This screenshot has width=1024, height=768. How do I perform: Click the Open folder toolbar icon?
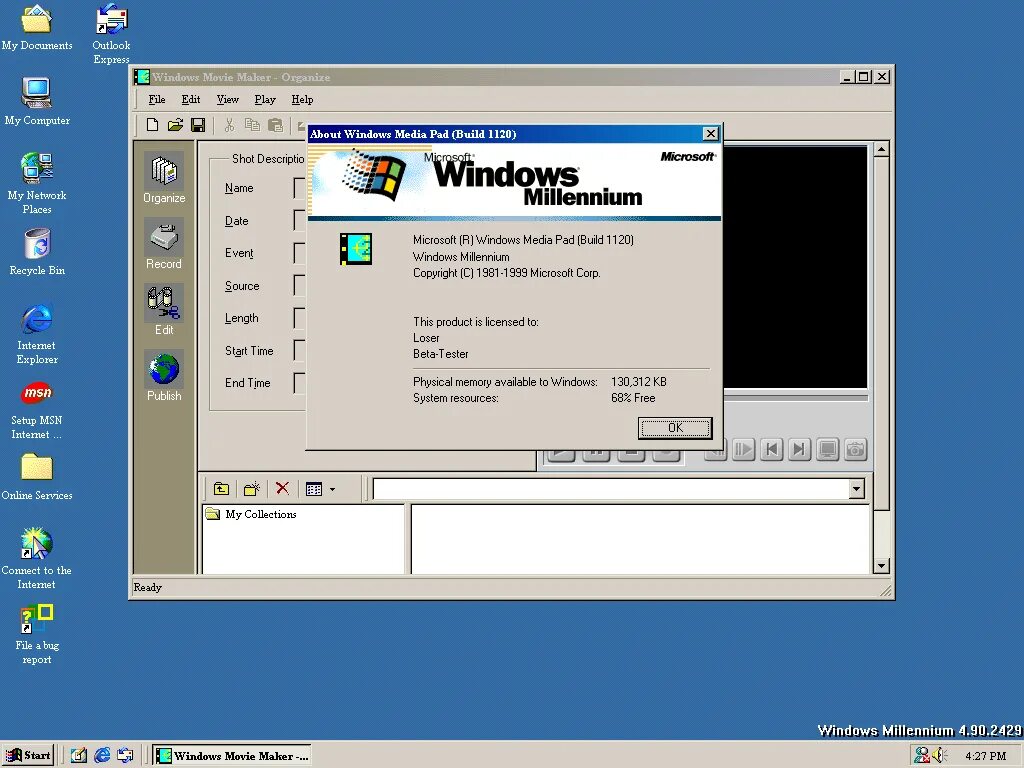pyautogui.click(x=175, y=125)
